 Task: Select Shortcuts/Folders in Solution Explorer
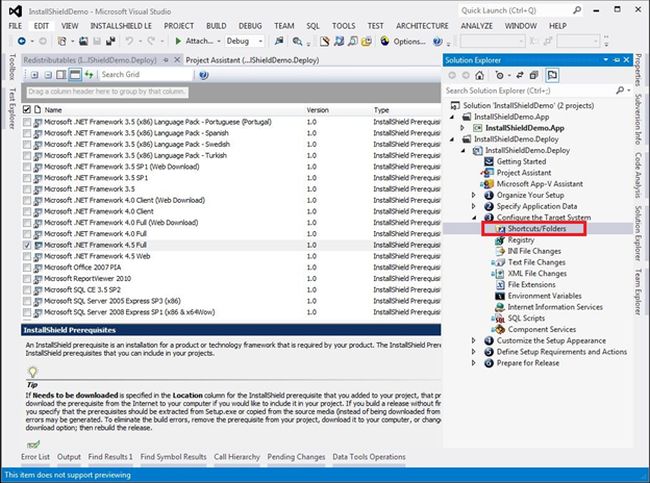tap(537, 229)
